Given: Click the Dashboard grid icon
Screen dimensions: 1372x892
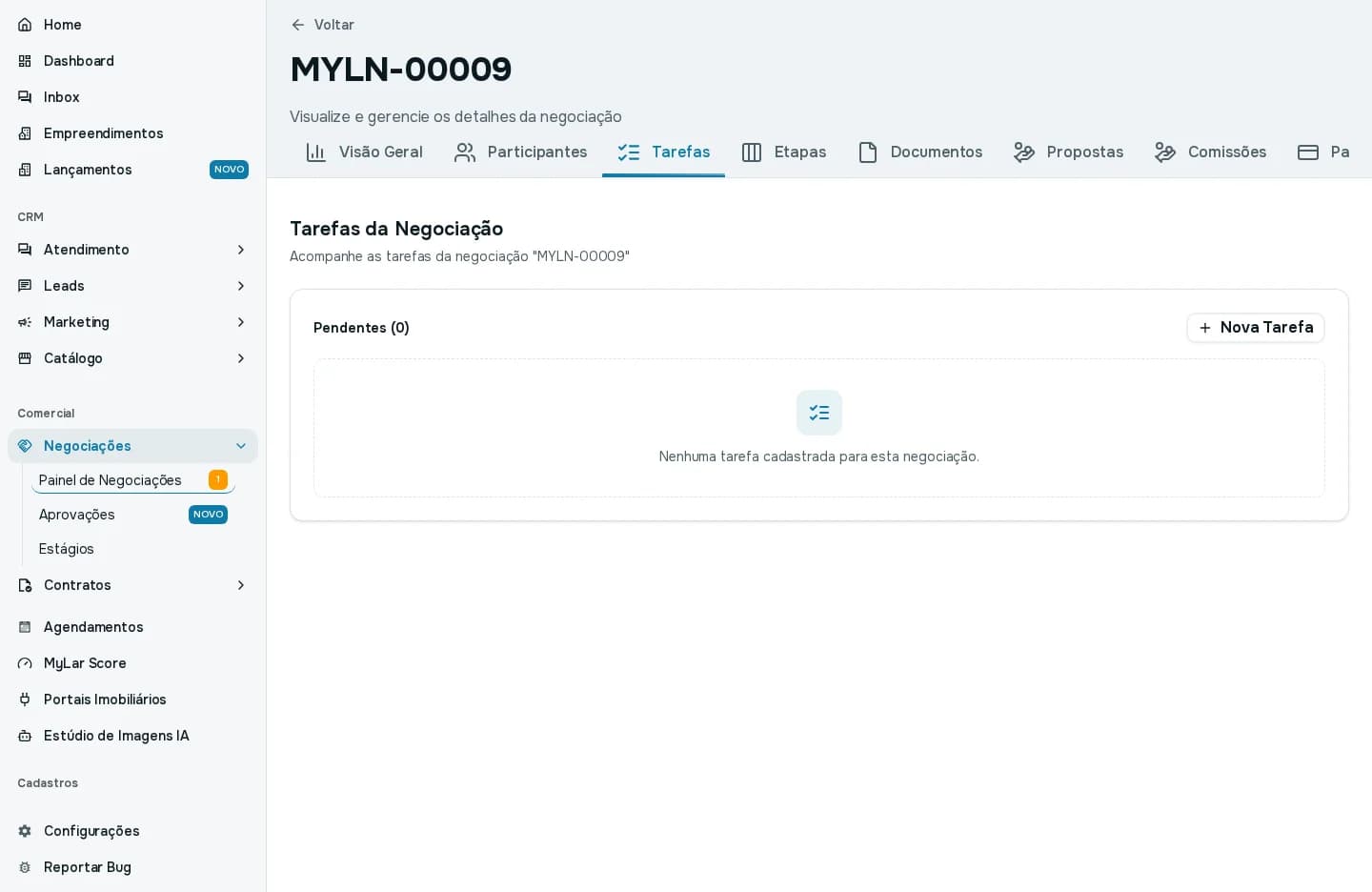Looking at the screenshot, I should pyautogui.click(x=25, y=61).
